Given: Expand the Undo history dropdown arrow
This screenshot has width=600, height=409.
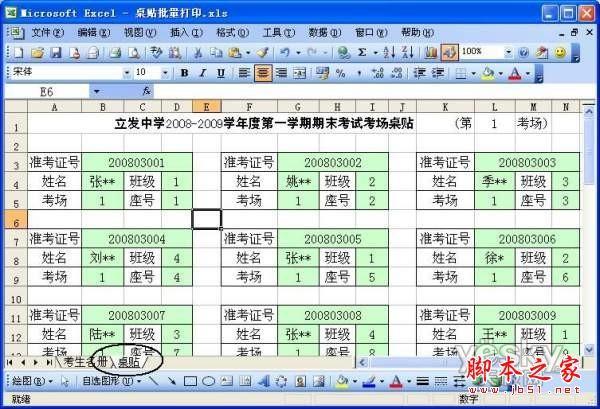Looking at the screenshot, I should pyautogui.click(x=298, y=53).
